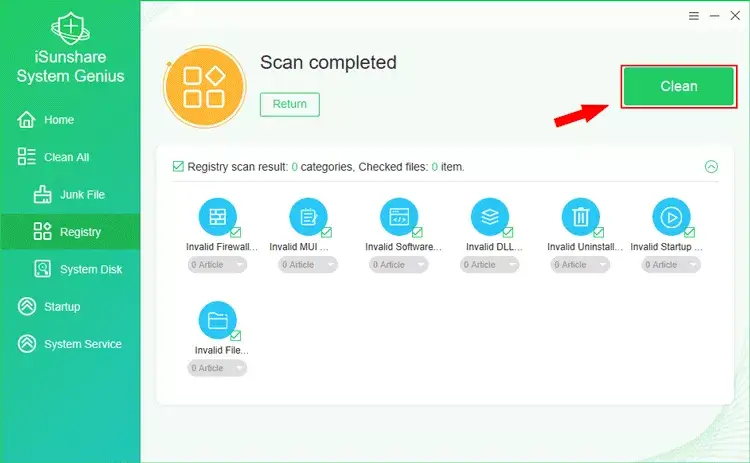
Task: Uncheck the Registry scan result checkbox
Action: 178,166
